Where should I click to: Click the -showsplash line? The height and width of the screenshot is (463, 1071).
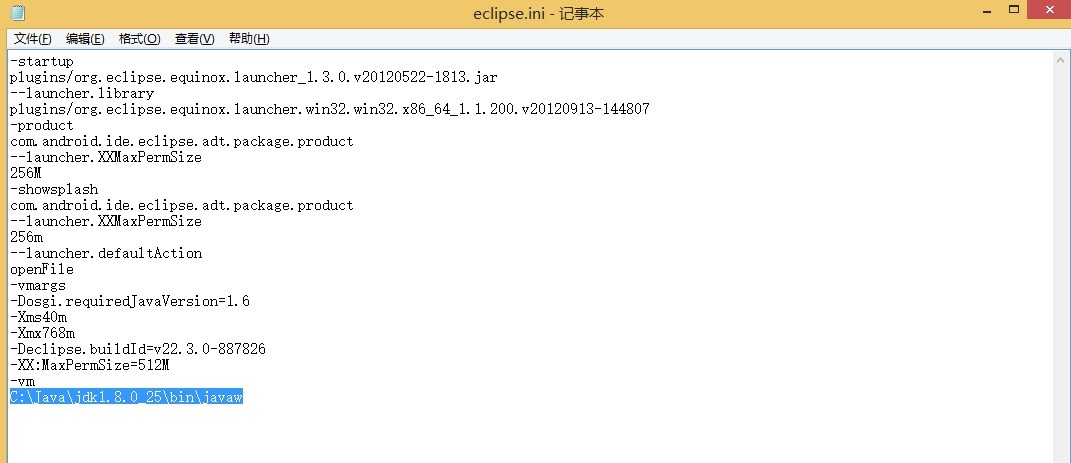[54, 189]
